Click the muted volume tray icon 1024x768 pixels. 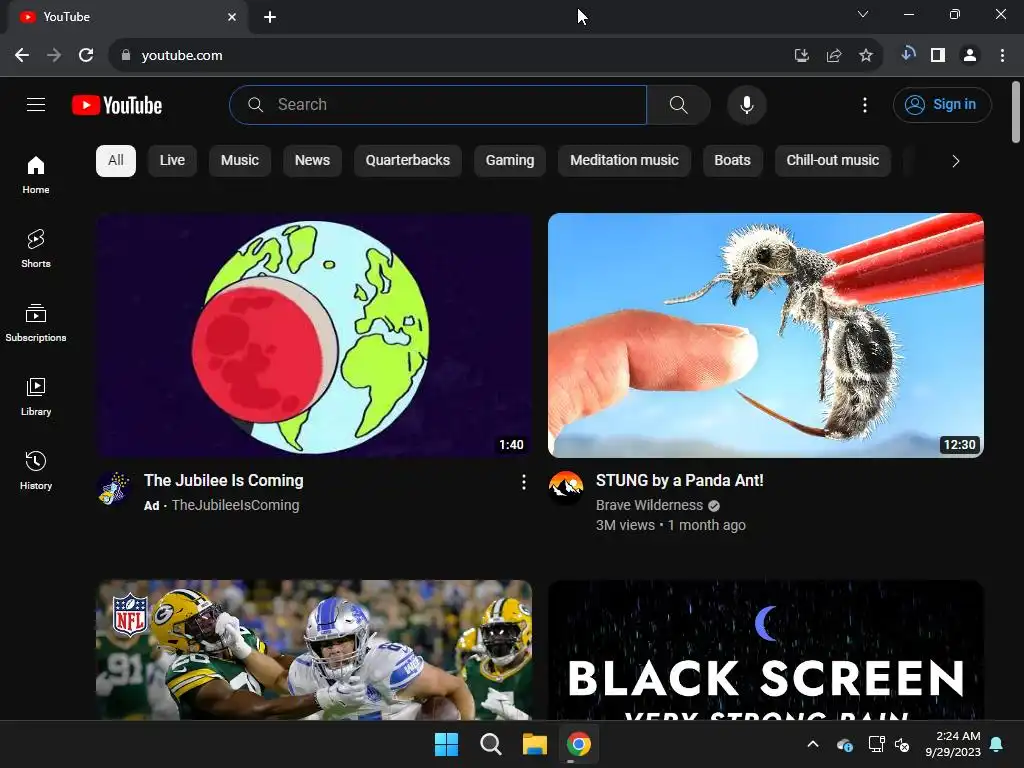coord(902,744)
